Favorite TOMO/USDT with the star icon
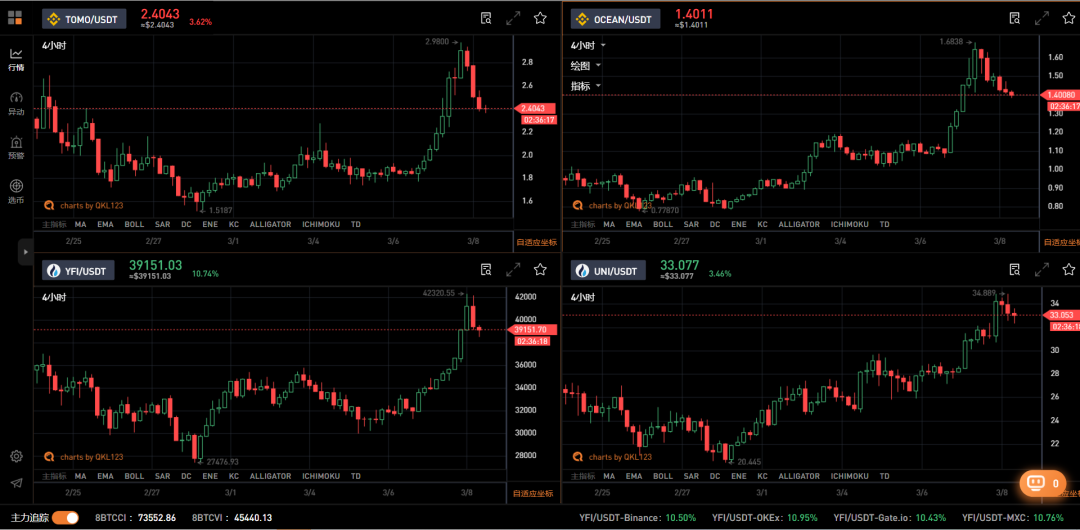 coord(540,19)
